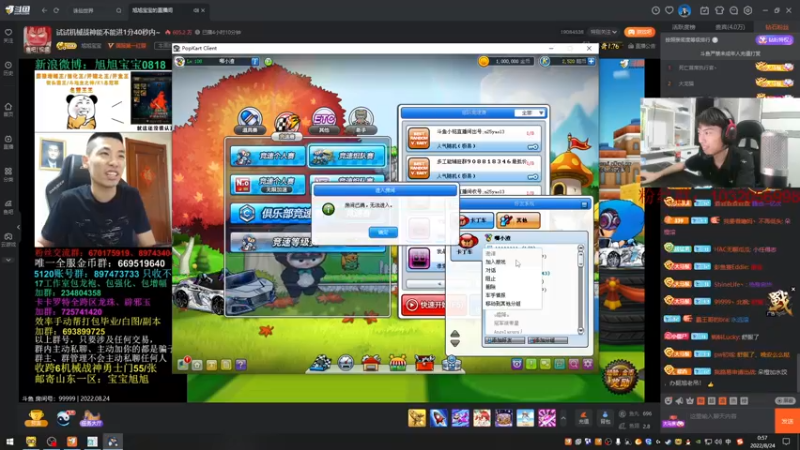The height and width of the screenshot is (450, 800).
Task: Open the striped-awning shop icon in bottom bar
Action: [397, 363]
